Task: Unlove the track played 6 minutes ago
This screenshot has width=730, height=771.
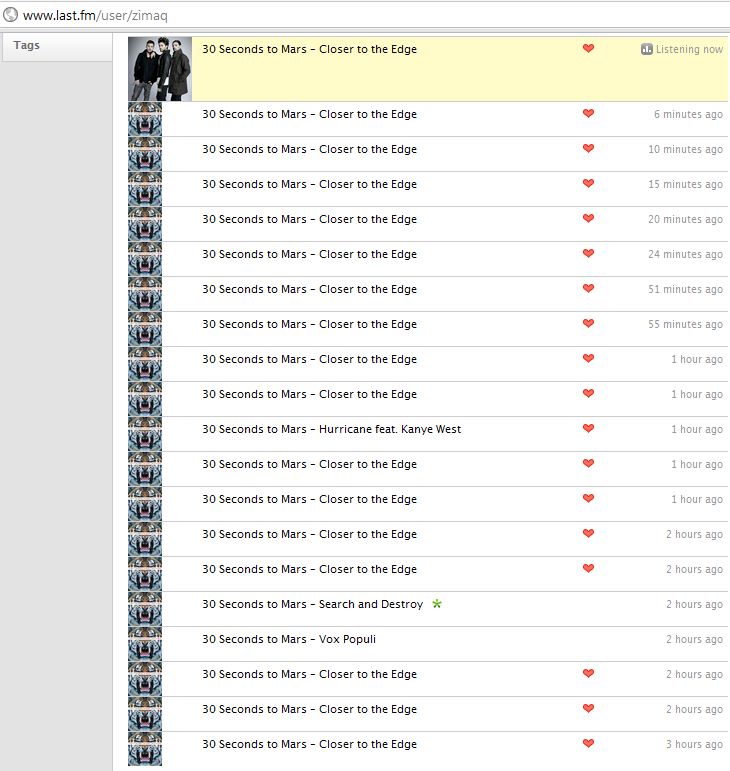Action: [588, 113]
